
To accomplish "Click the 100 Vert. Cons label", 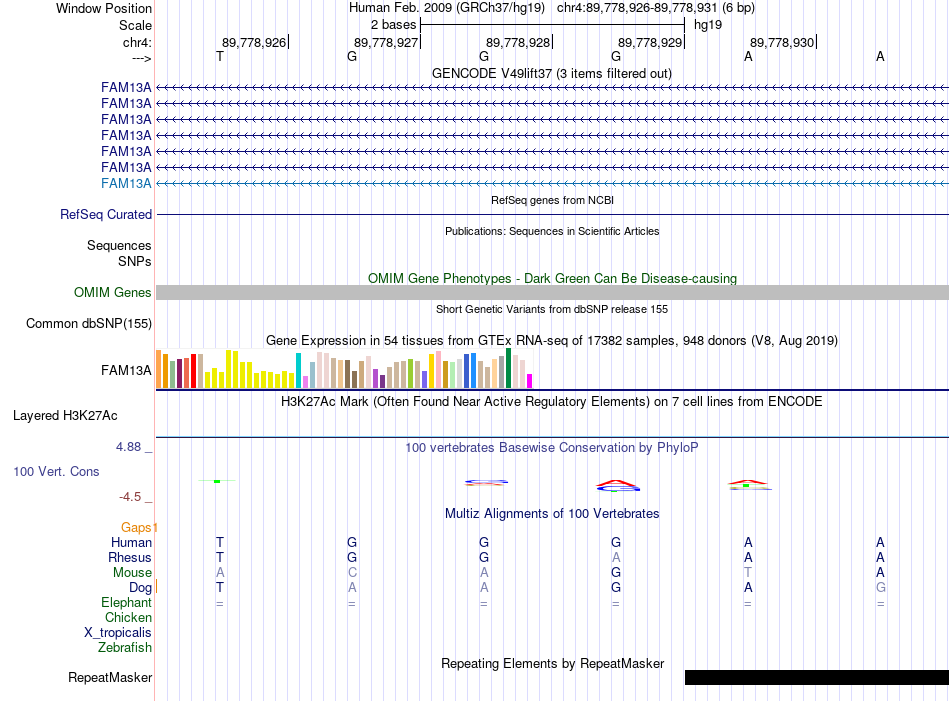I will click(x=56, y=471).
